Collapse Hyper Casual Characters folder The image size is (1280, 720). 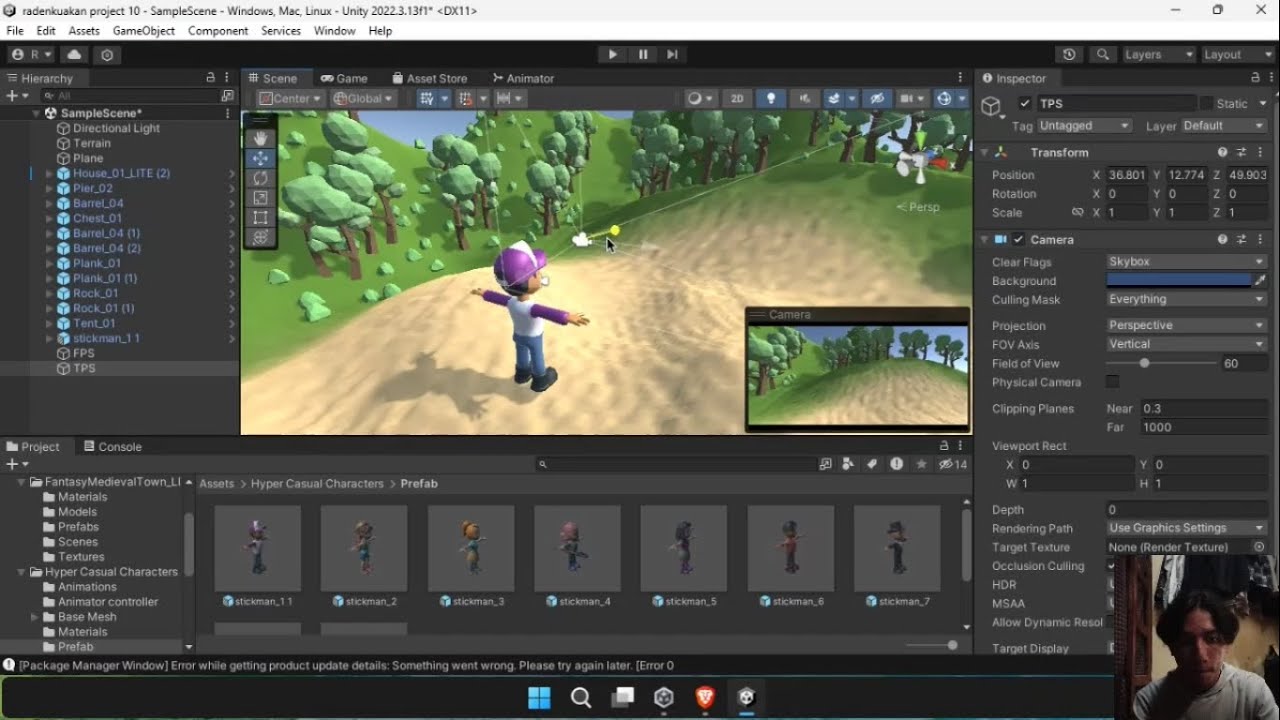pyautogui.click(x=22, y=572)
